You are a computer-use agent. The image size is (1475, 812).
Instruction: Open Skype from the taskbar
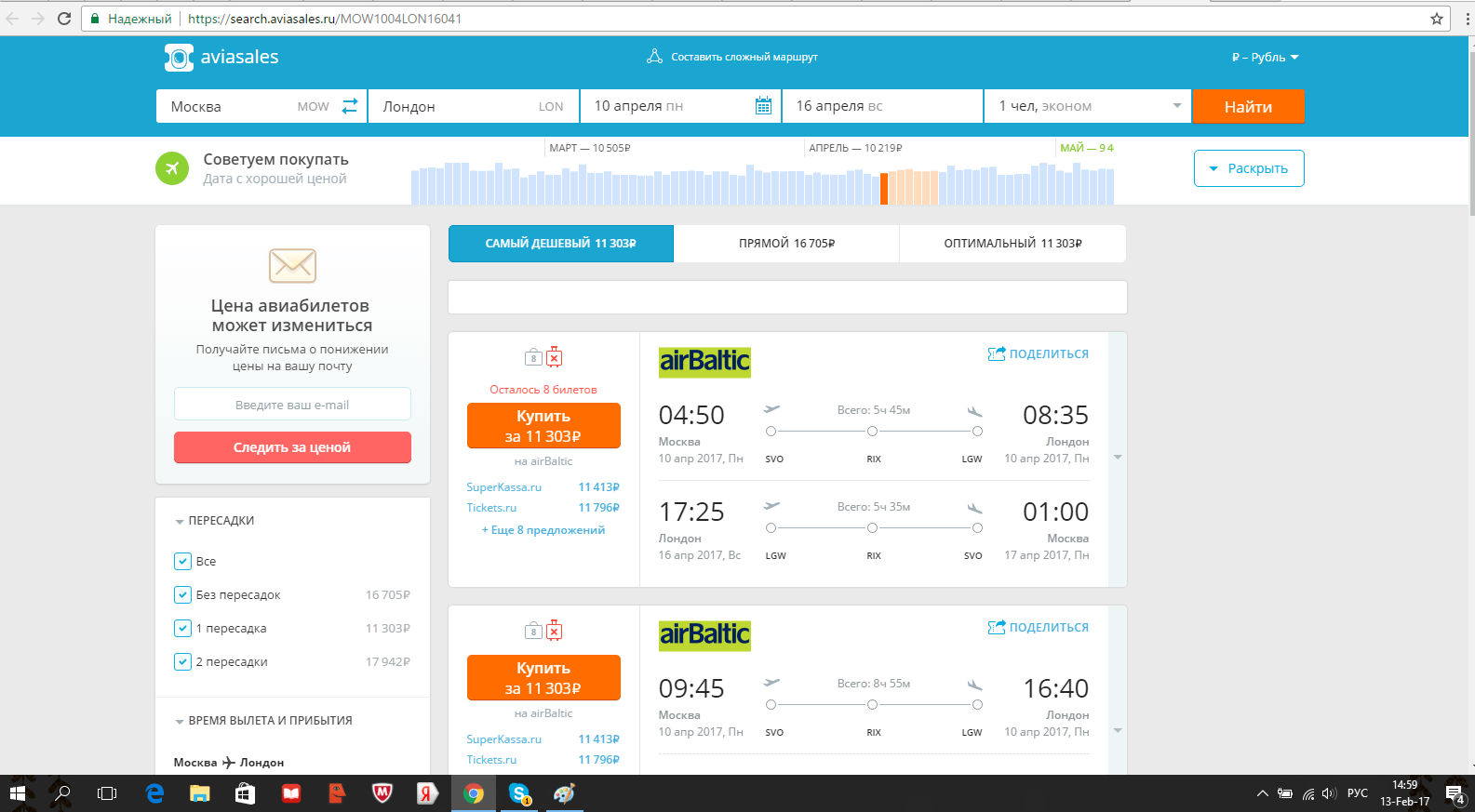(x=519, y=793)
